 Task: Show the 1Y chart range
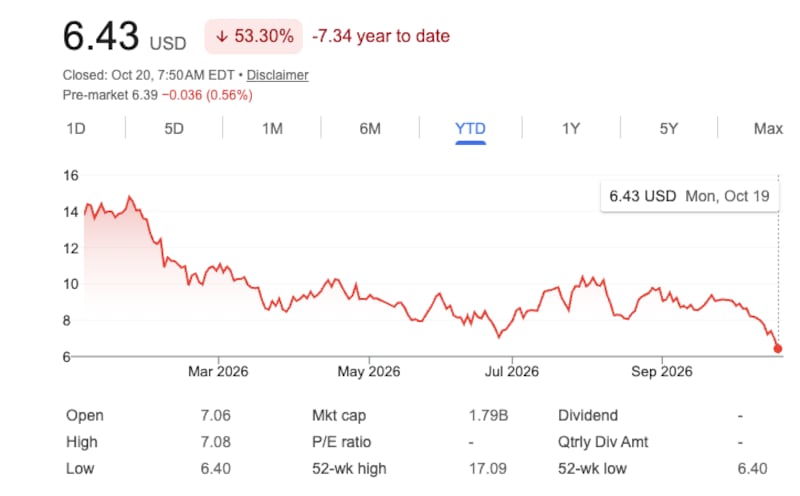(571, 129)
